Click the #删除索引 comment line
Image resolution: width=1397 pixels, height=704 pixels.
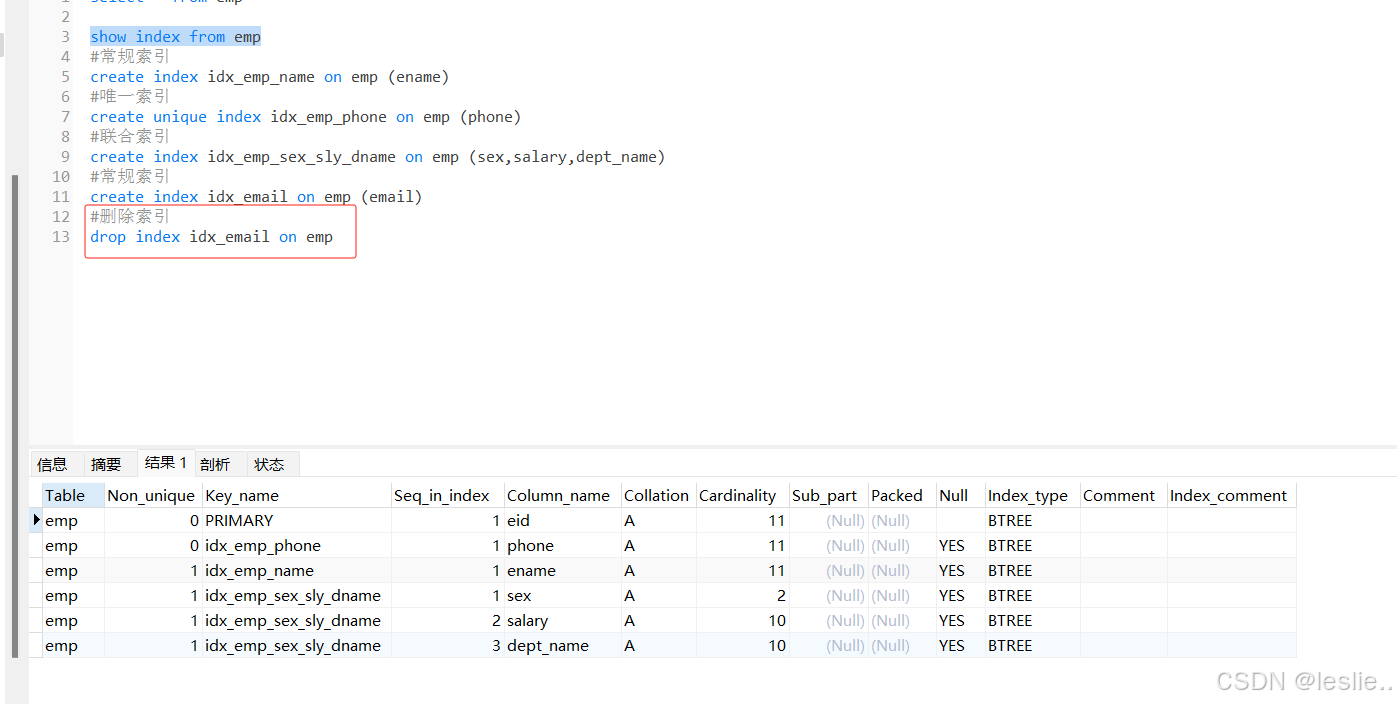tap(130, 217)
